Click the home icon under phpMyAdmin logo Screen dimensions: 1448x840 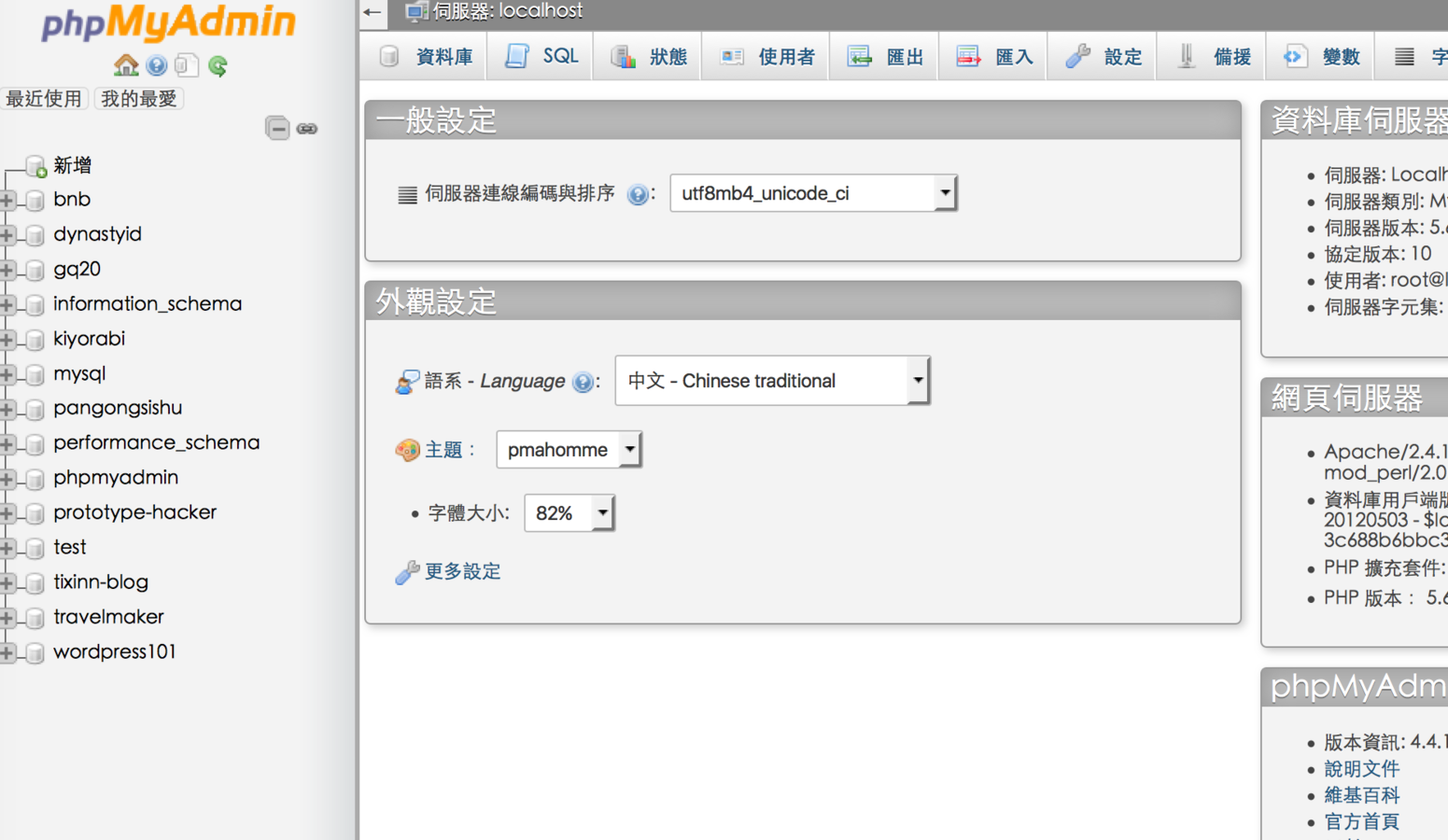tap(126, 65)
